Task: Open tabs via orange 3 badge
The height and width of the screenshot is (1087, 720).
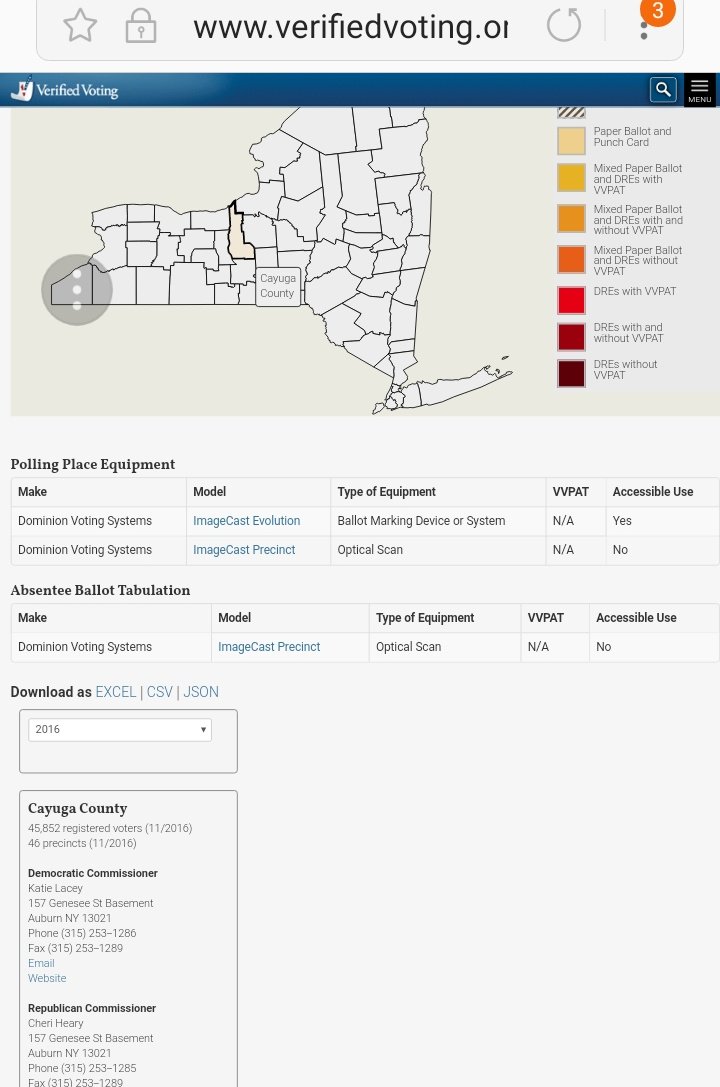Action: pyautogui.click(x=657, y=11)
